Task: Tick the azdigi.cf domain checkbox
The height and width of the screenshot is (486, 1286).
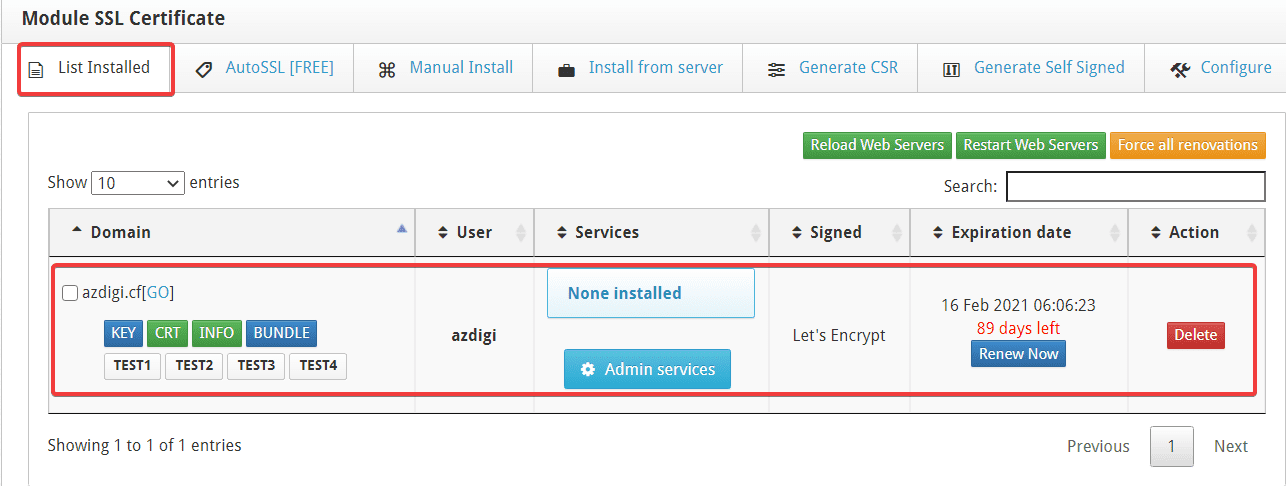Action: (70, 293)
